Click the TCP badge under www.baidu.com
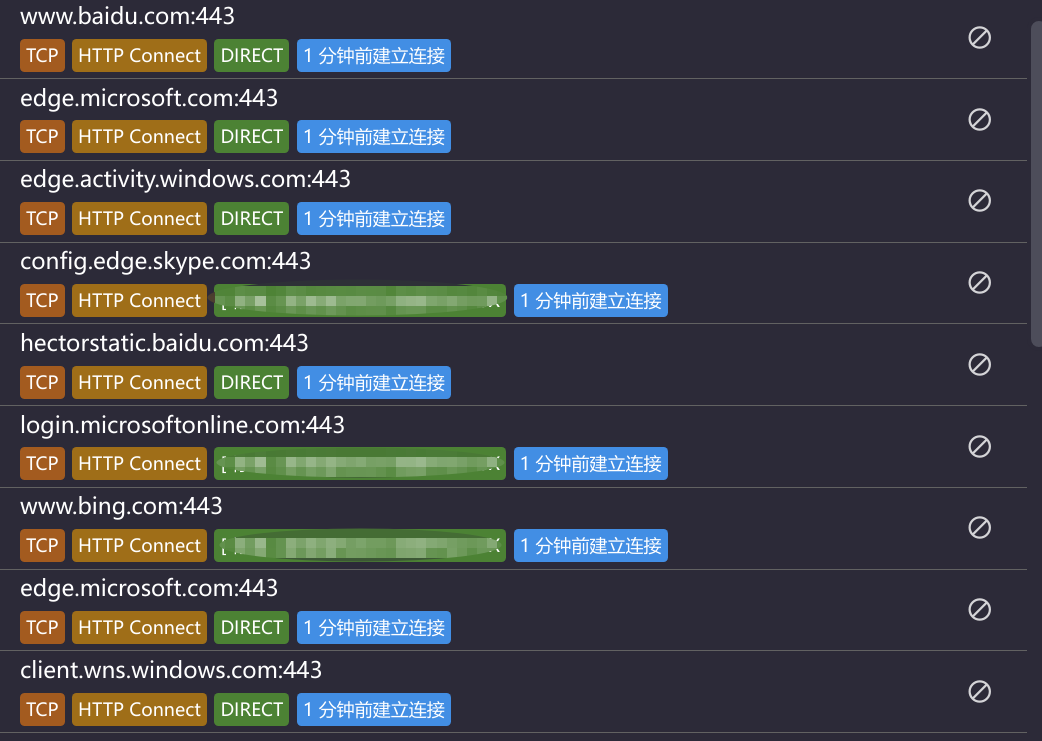Viewport: 1042px width, 741px height. tap(42, 55)
